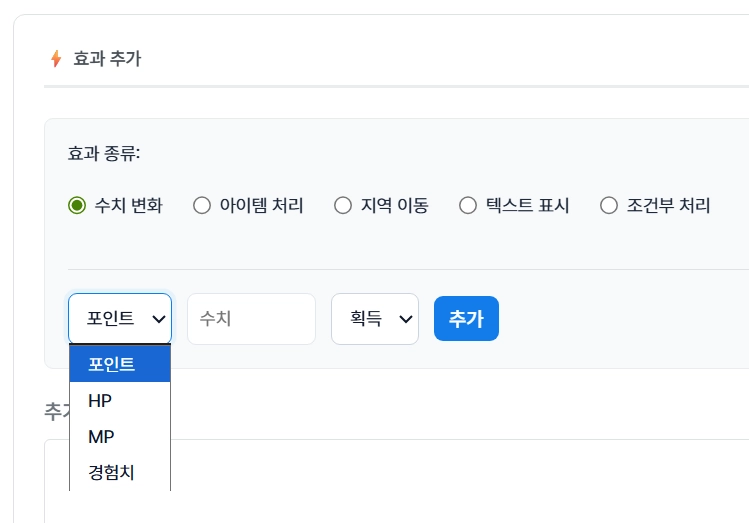Screen dimensions: 749x523
Task: Select the 아이템 처리 radio button
Action: coord(202,206)
